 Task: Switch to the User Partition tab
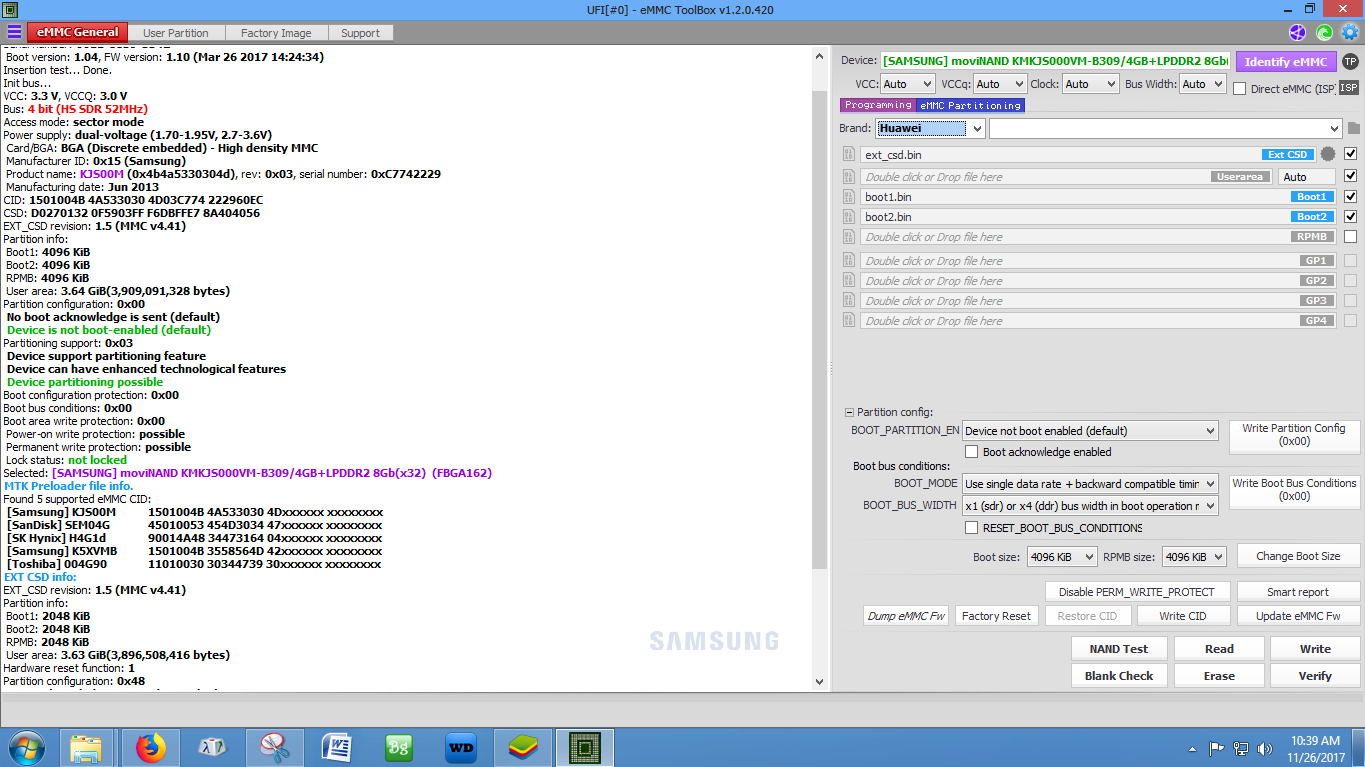(176, 33)
